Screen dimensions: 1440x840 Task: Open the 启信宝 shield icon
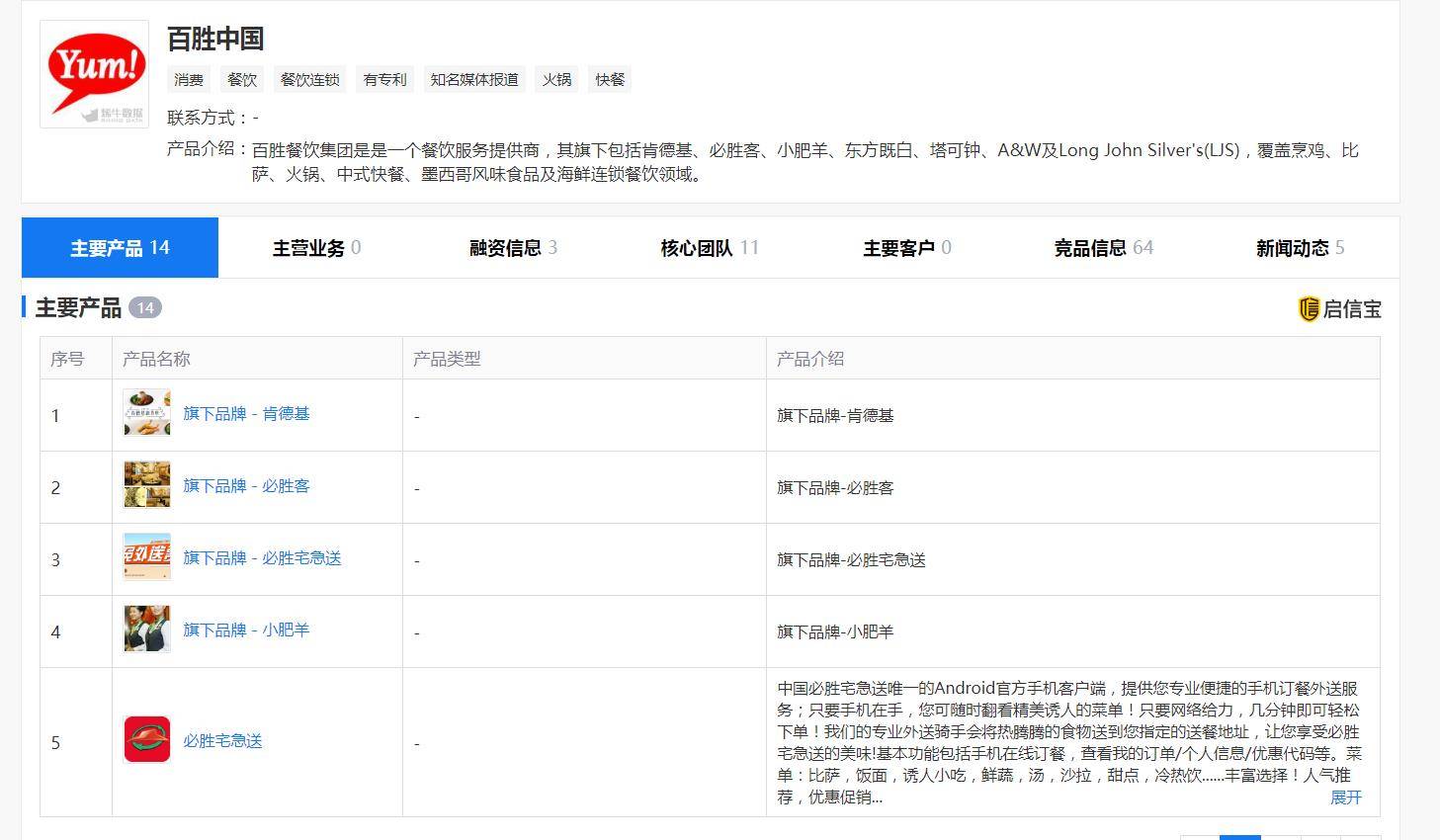(1309, 308)
